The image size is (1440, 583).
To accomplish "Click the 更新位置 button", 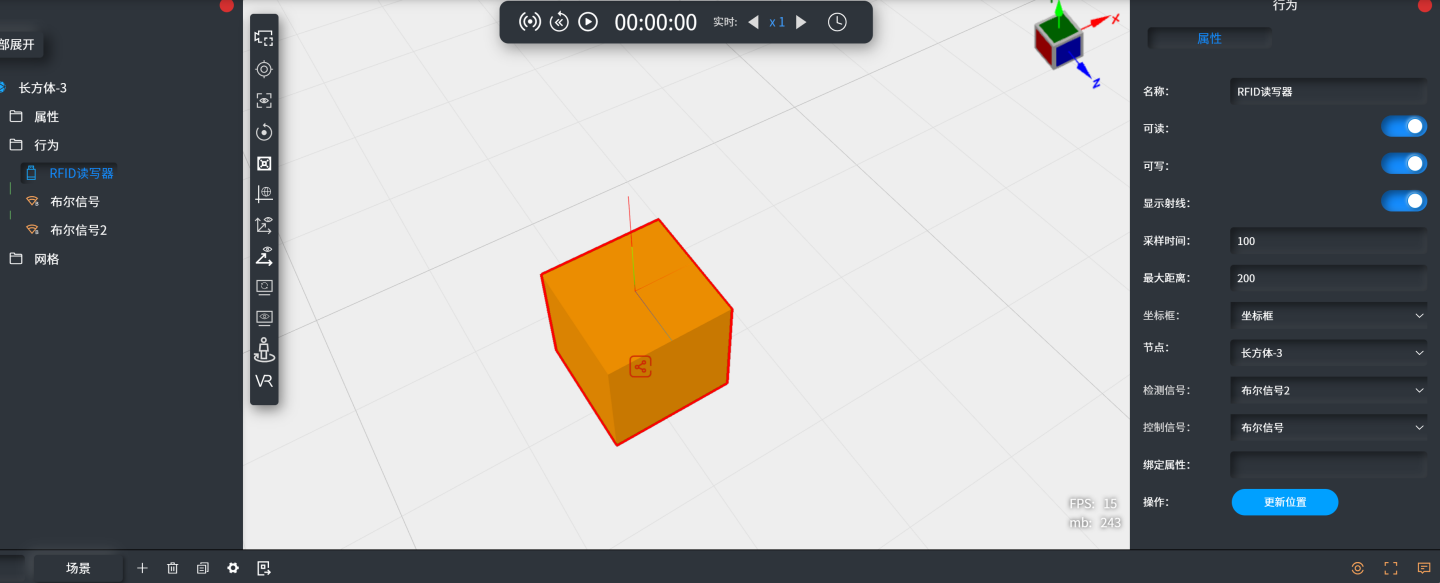I will pyautogui.click(x=1285, y=502).
